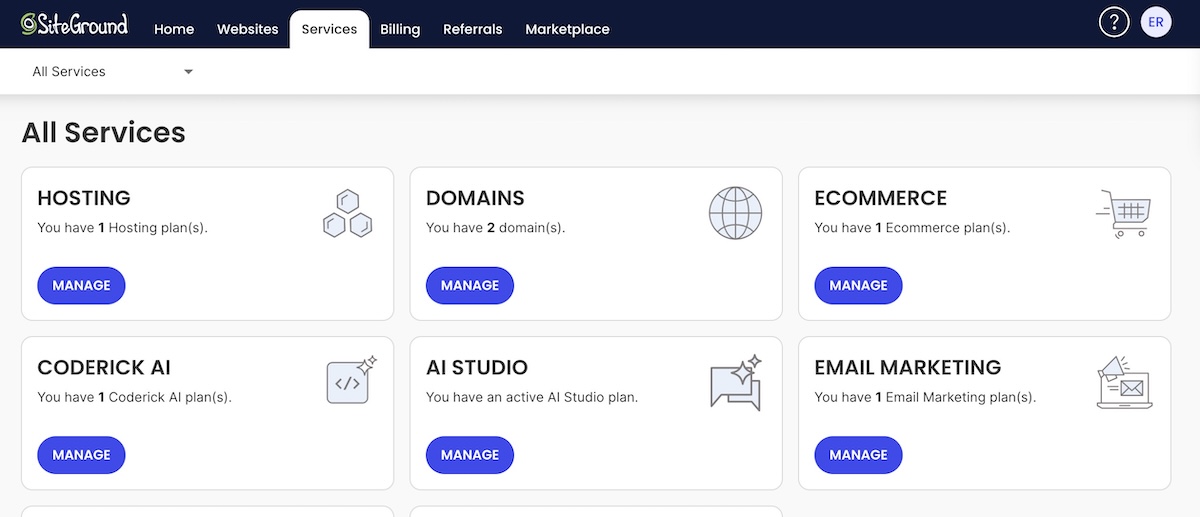
Task: Click the Domains globe icon
Action: click(735, 213)
